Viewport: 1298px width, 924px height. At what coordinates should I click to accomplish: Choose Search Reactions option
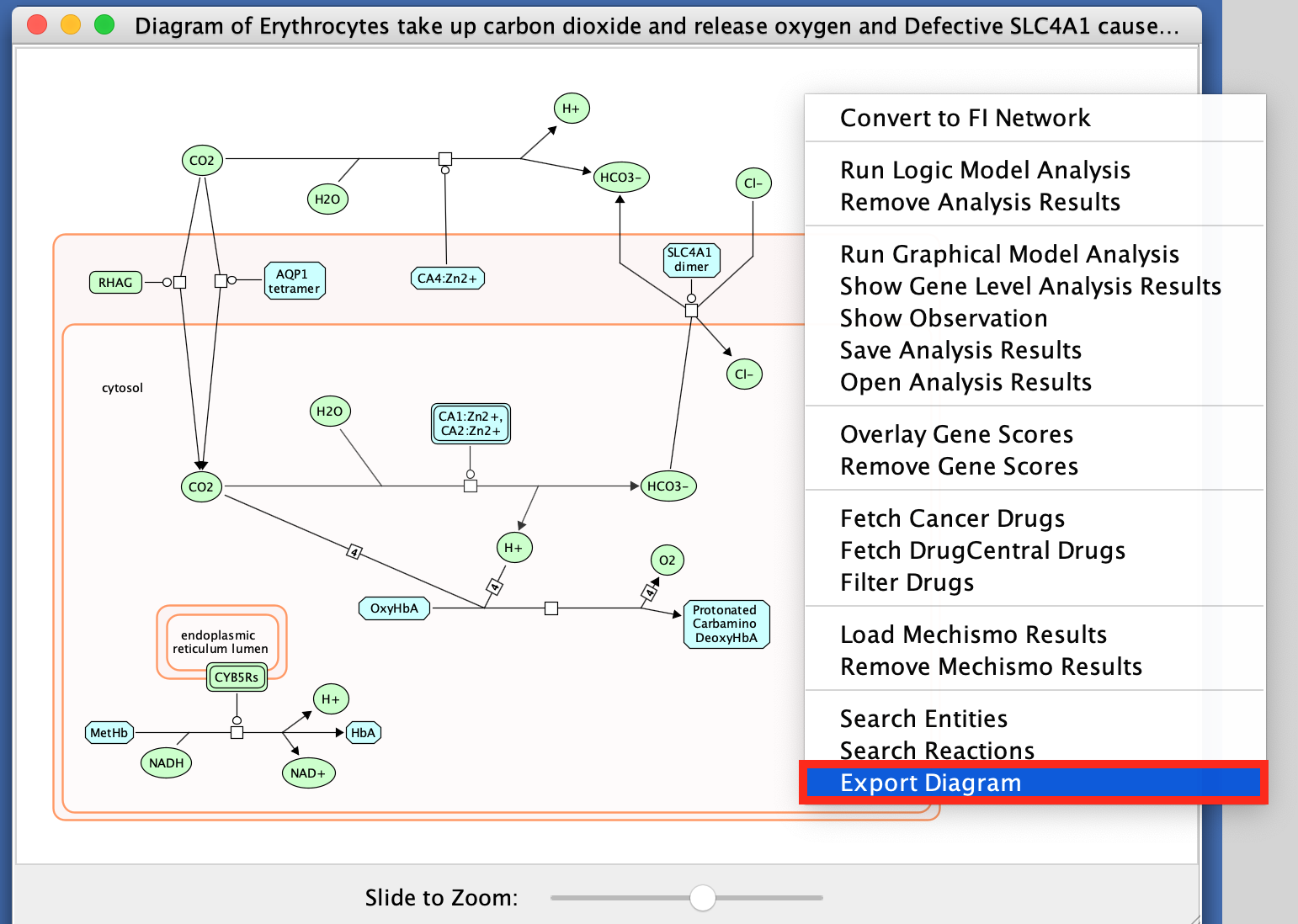(x=1035, y=750)
